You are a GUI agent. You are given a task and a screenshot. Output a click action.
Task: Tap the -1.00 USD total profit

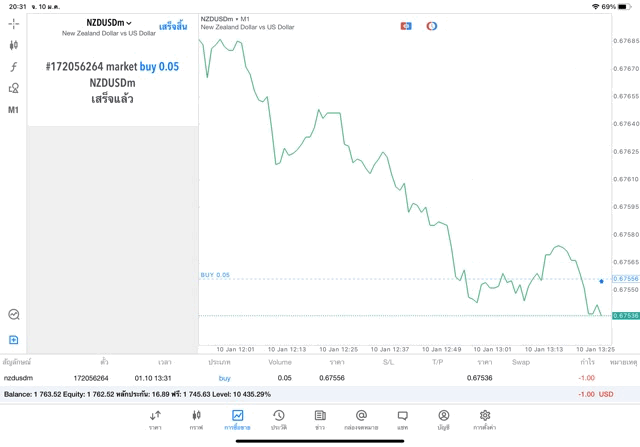point(596,394)
